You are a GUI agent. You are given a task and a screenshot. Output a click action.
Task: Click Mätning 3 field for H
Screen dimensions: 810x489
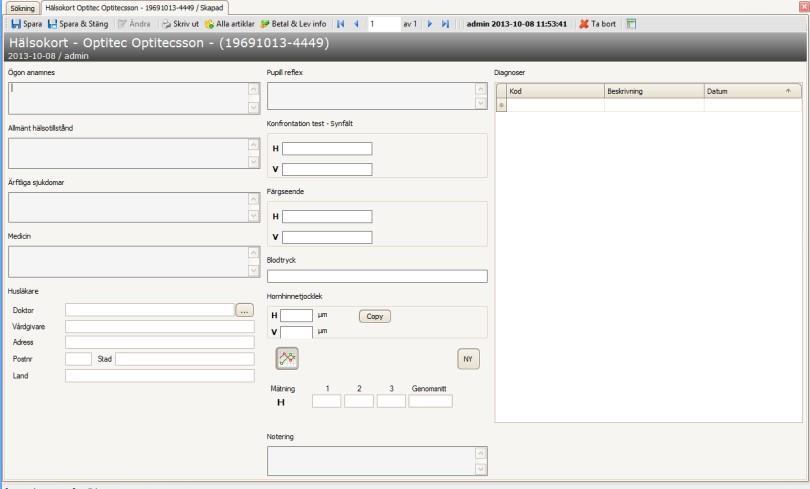pyautogui.click(x=391, y=401)
